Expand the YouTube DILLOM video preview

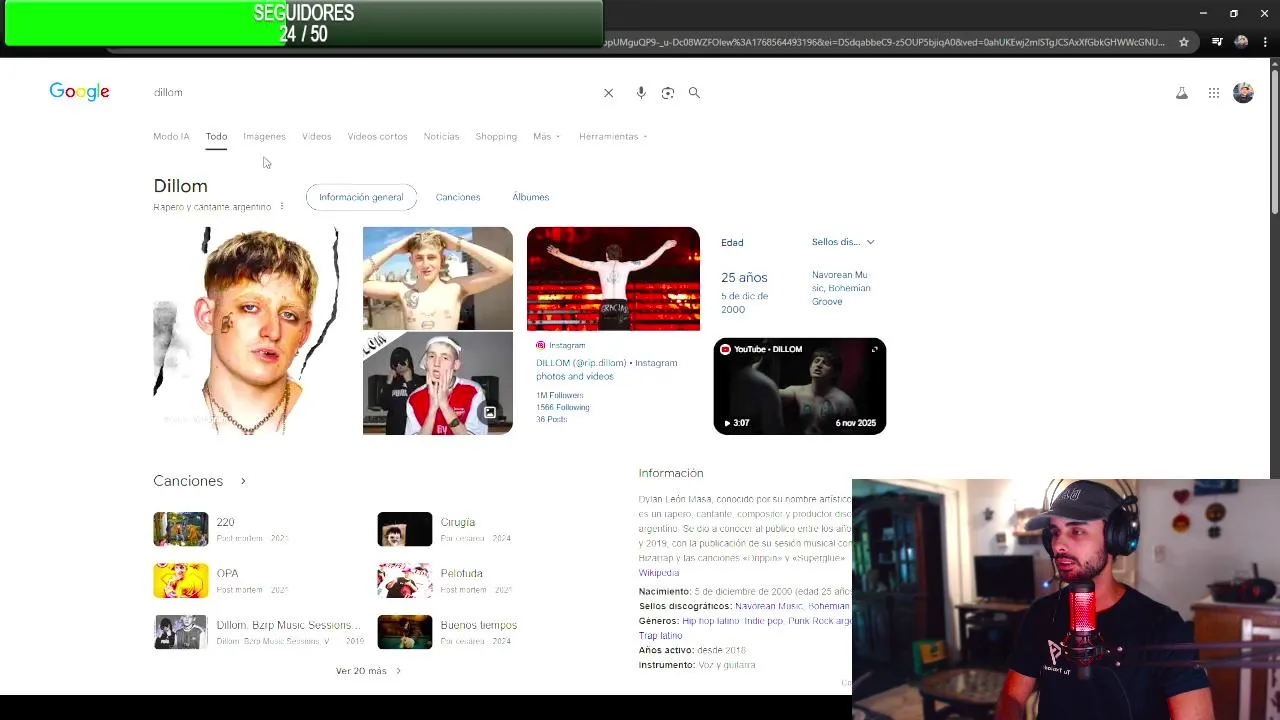click(875, 349)
